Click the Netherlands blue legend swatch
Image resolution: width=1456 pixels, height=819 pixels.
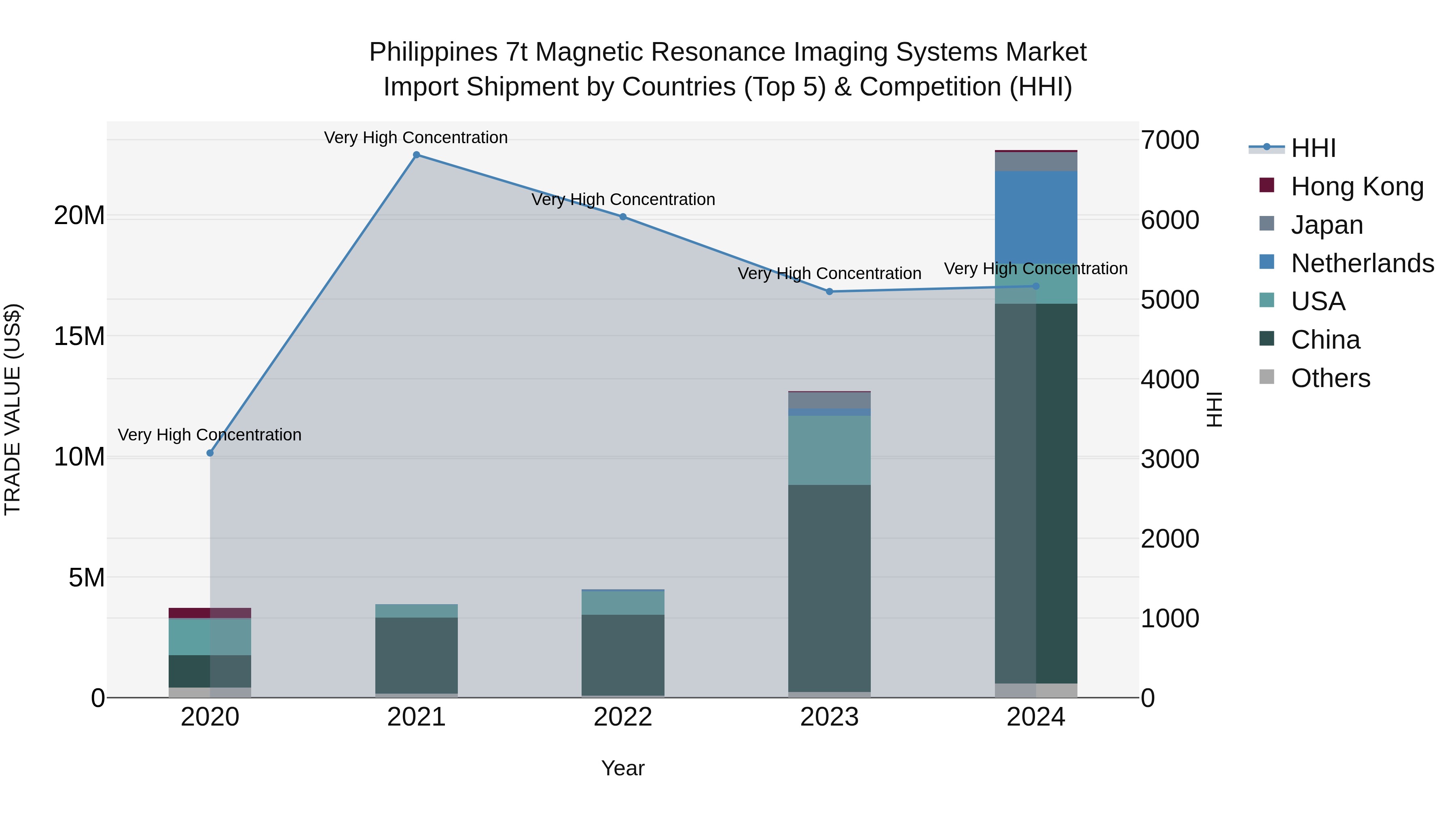tap(1267, 262)
